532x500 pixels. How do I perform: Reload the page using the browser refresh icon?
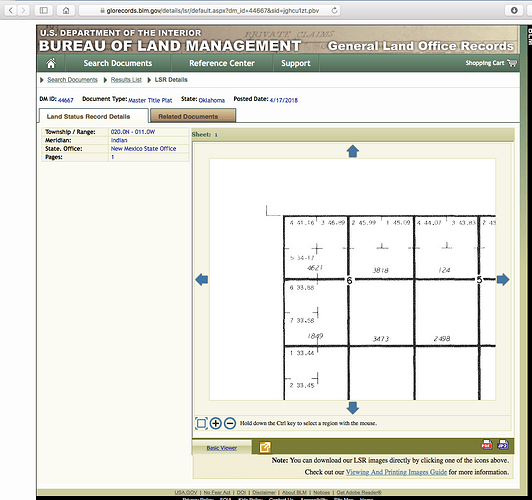tap(334, 11)
